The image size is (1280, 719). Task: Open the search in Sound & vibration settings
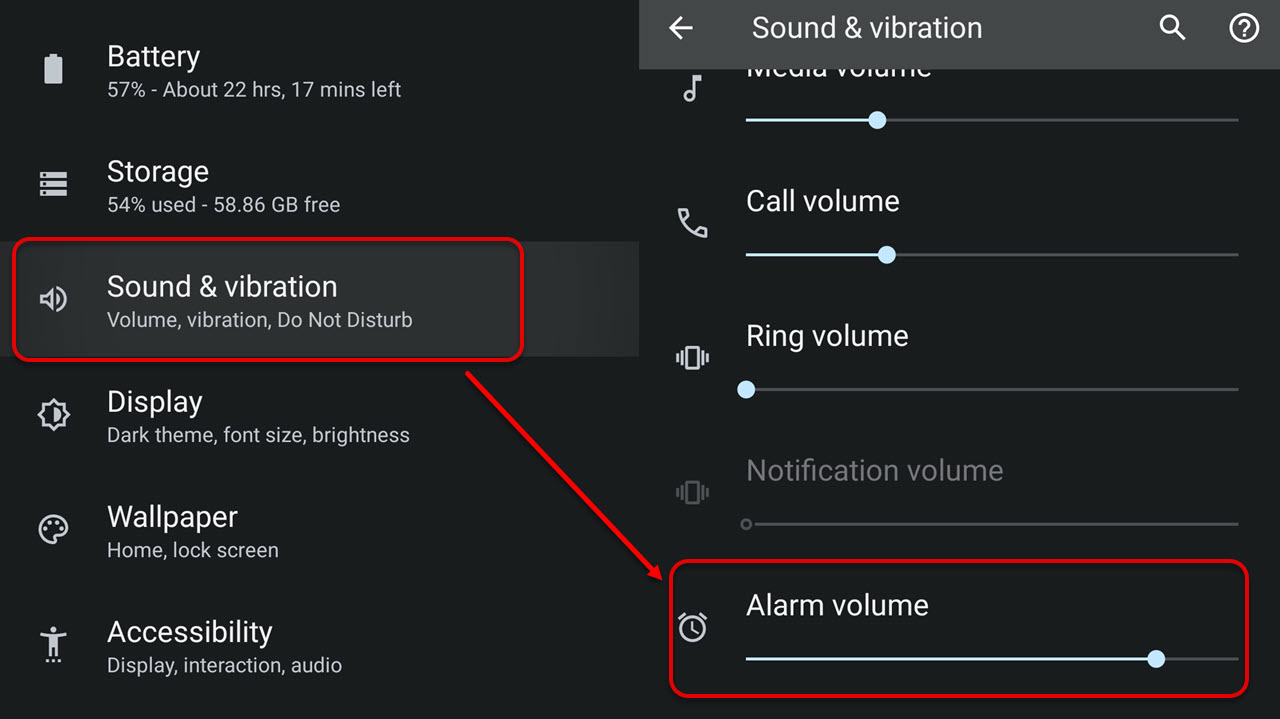1172,28
